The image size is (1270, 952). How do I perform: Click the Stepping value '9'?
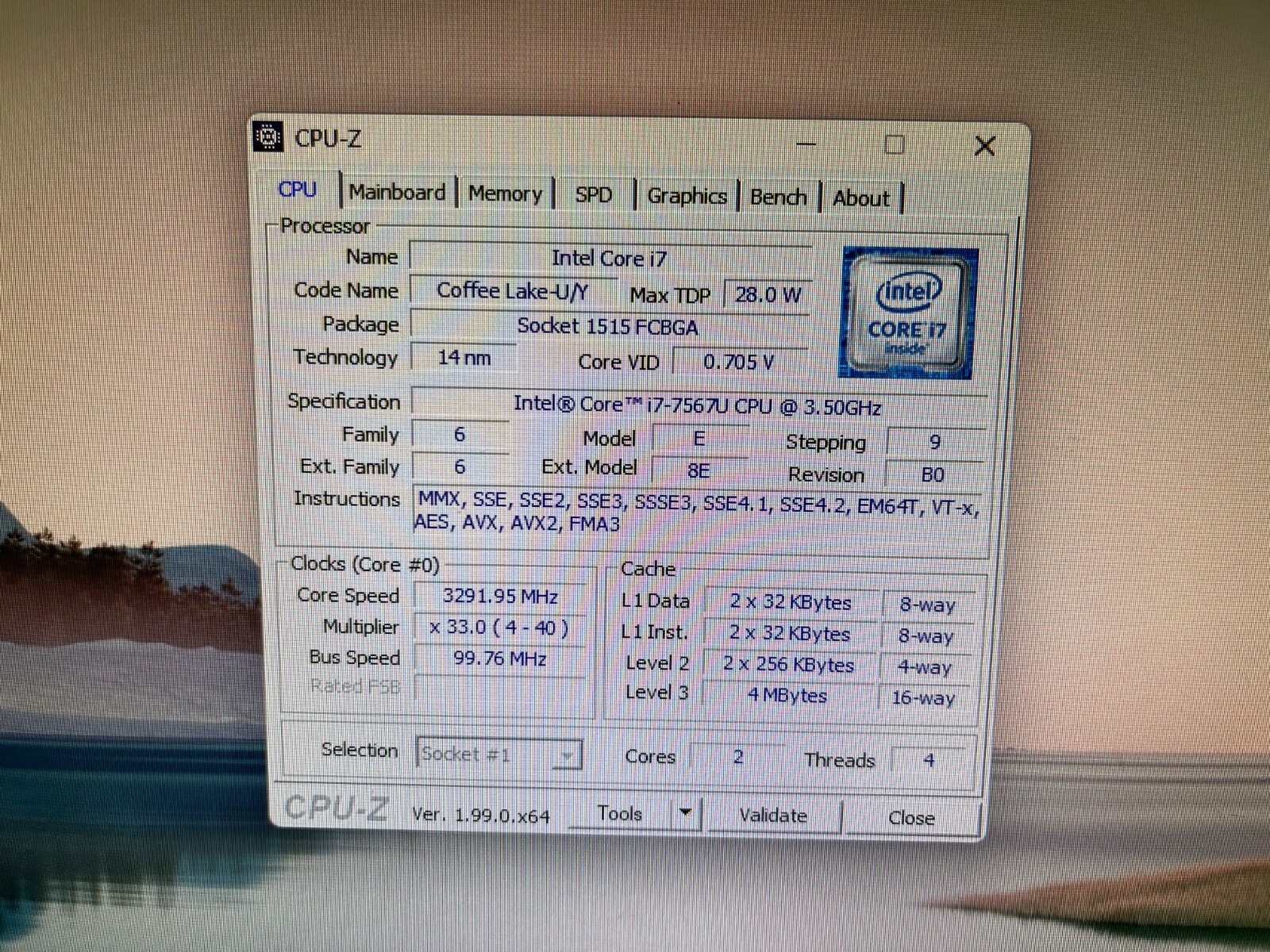pyautogui.click(x=935, y=442)
